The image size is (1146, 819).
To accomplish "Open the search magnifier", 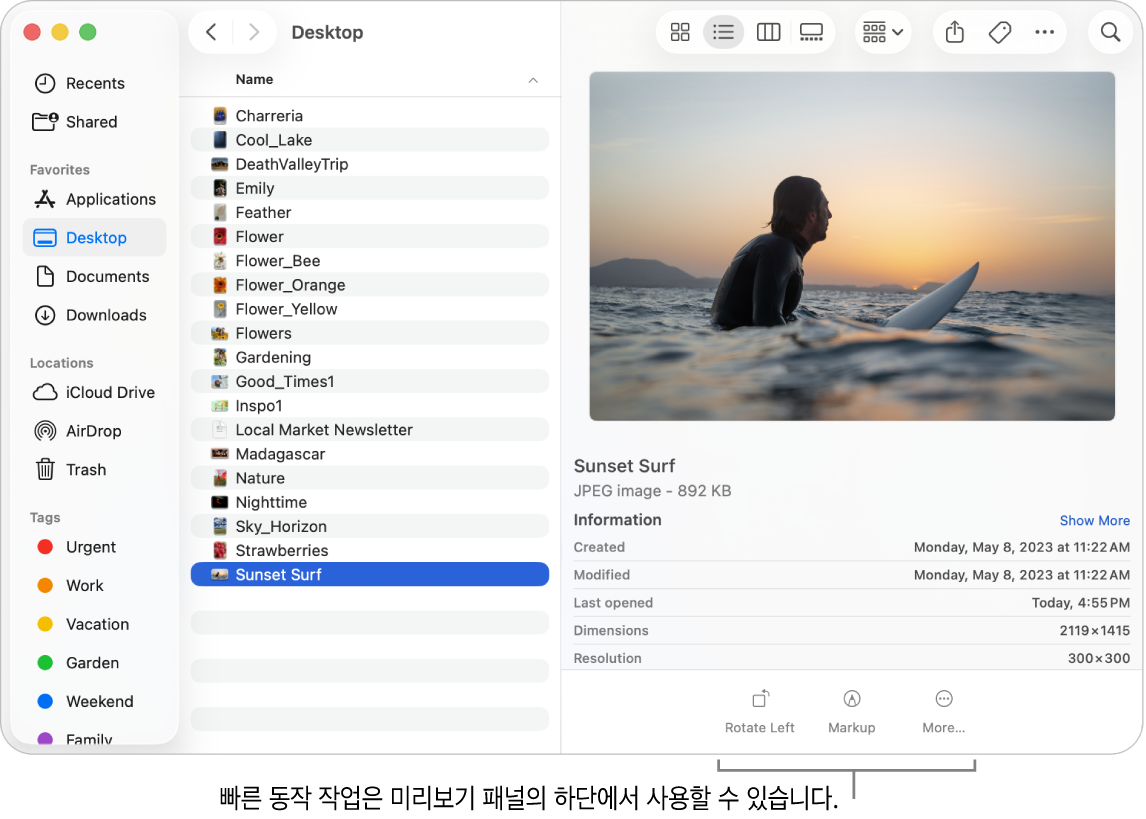I will click(x=1110, y=33).
